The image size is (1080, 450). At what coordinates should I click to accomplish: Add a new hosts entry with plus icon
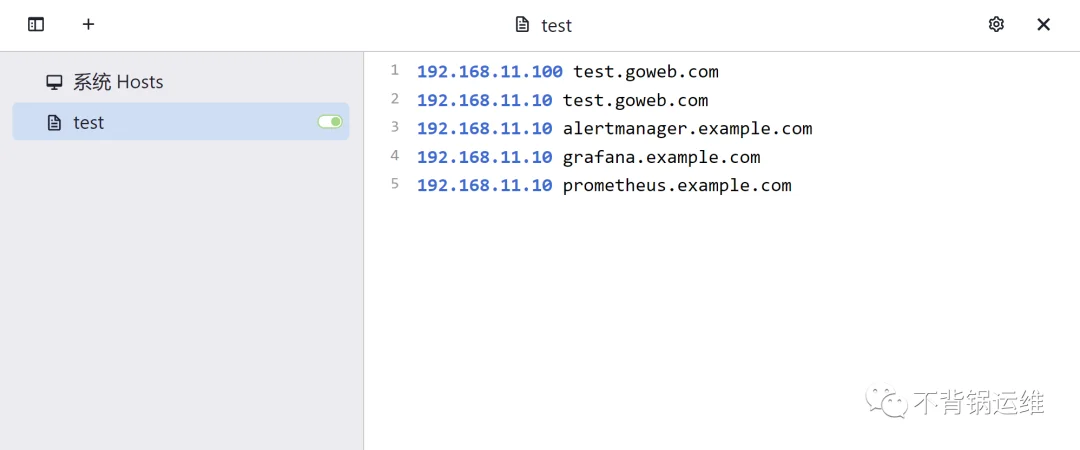click(88, 24)
